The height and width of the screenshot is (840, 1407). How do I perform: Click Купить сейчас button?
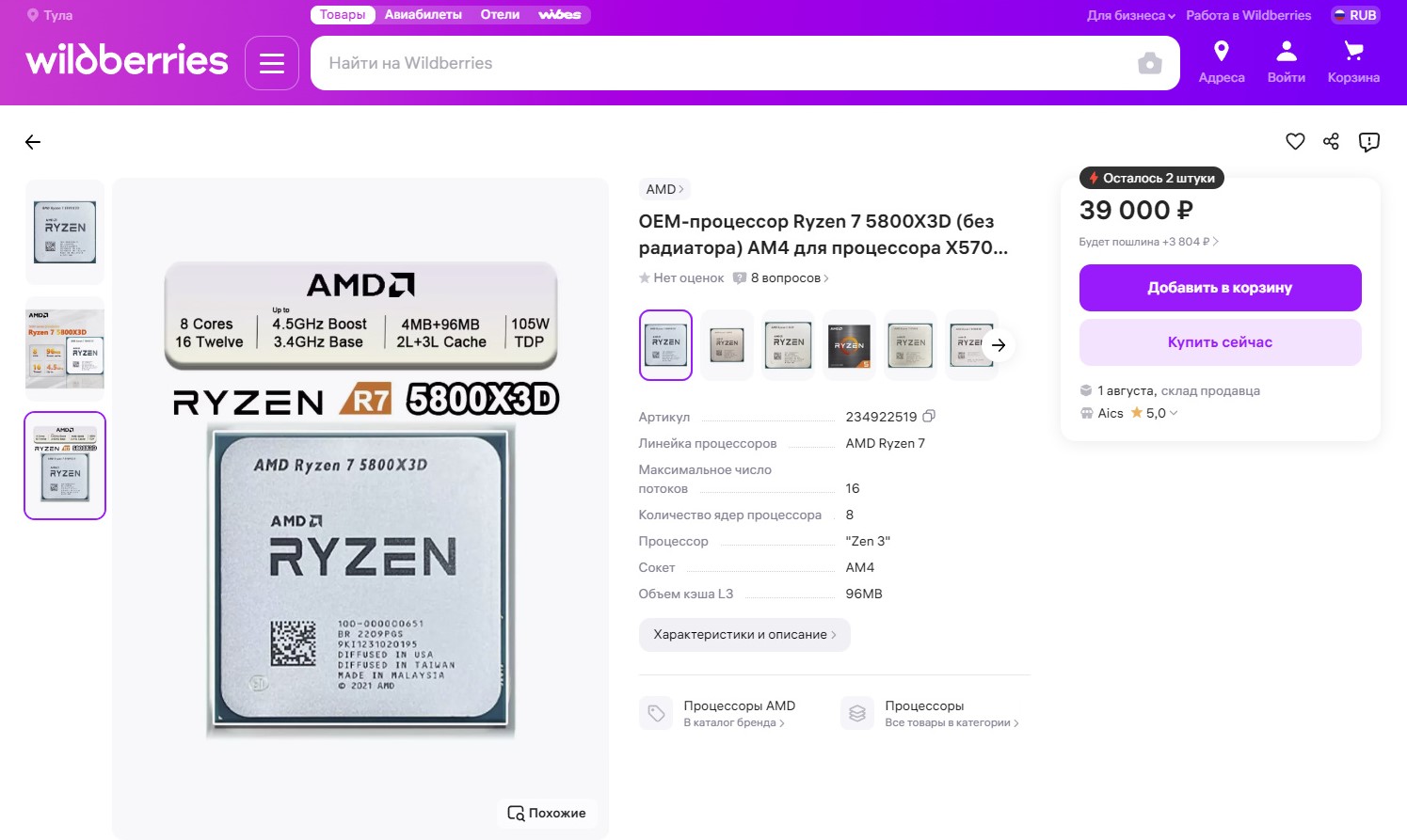point(1220,342)
